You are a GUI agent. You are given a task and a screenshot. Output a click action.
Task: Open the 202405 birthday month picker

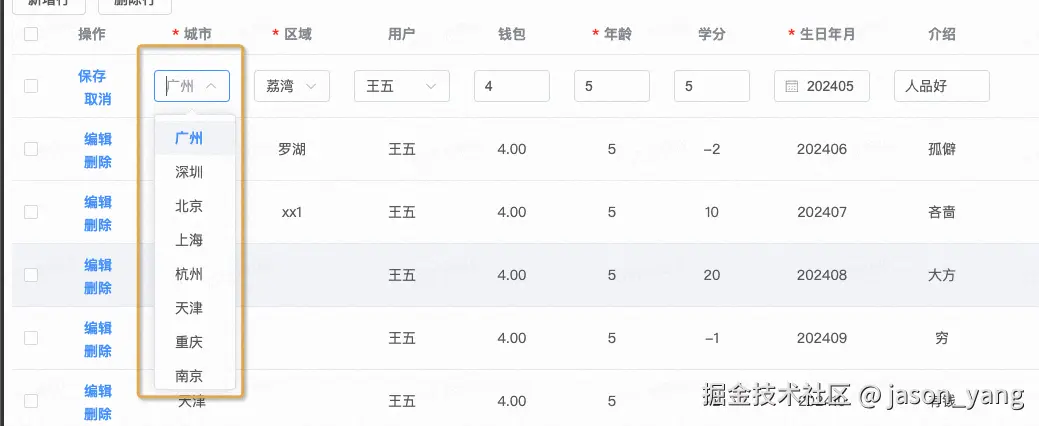[830, 87]
